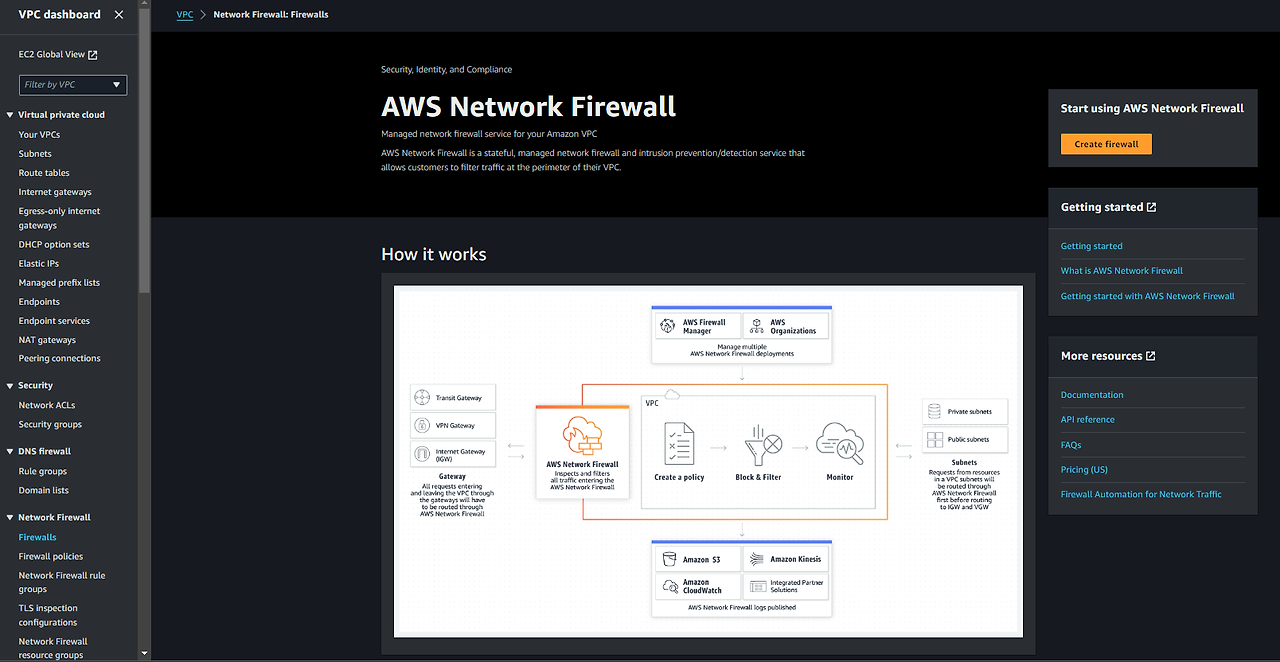Click the Create a policy checklist icon
The image size is (1280, 662).
(680, 443)
